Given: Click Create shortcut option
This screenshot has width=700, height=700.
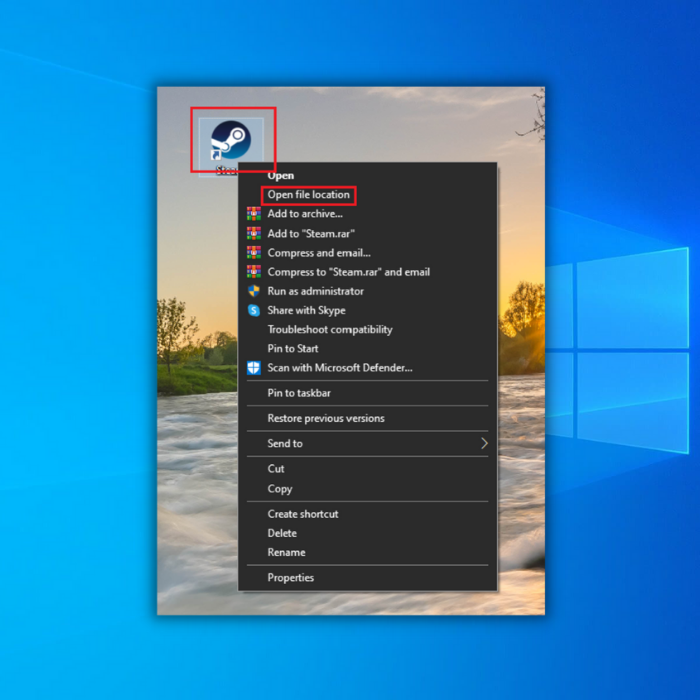Looking at the screenshot, I should point(302,514).
